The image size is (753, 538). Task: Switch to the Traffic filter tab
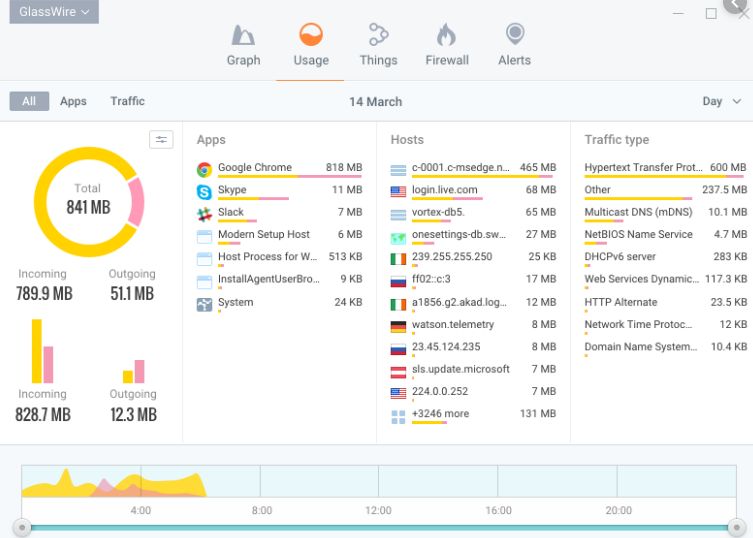pos(127,101)
